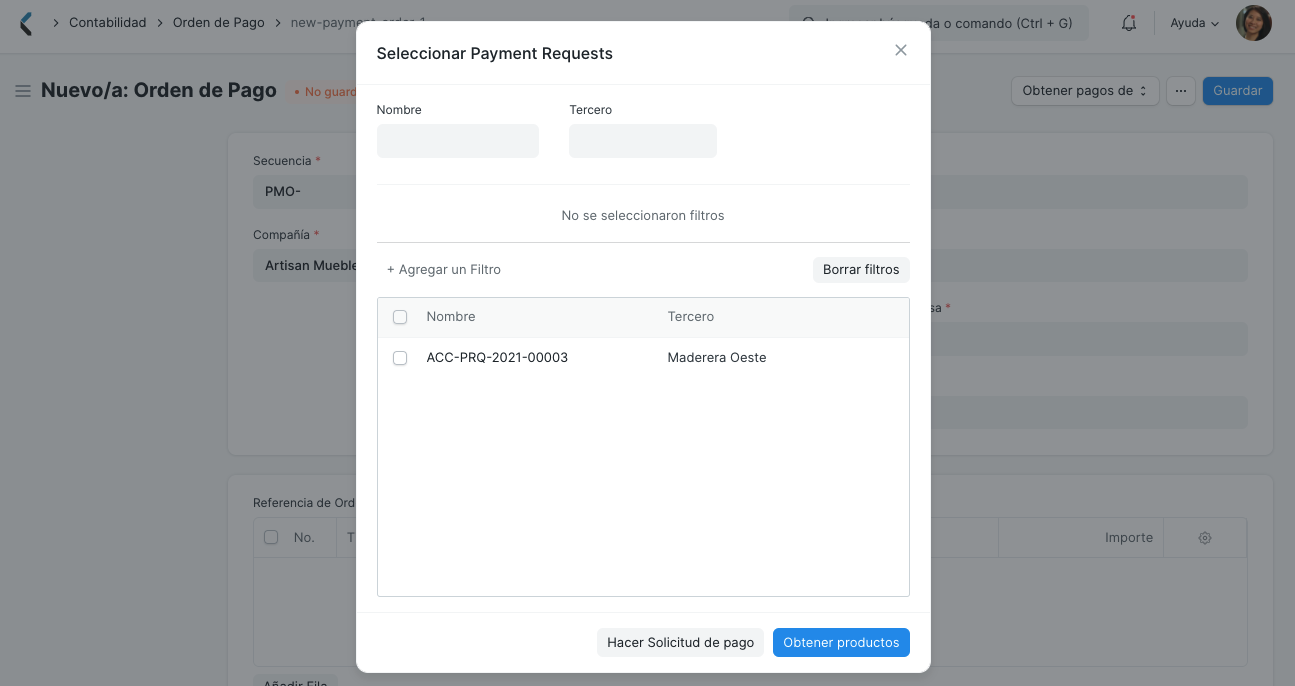
Task: Open more options with the ellipsis icon
Action: (1181, 90)
